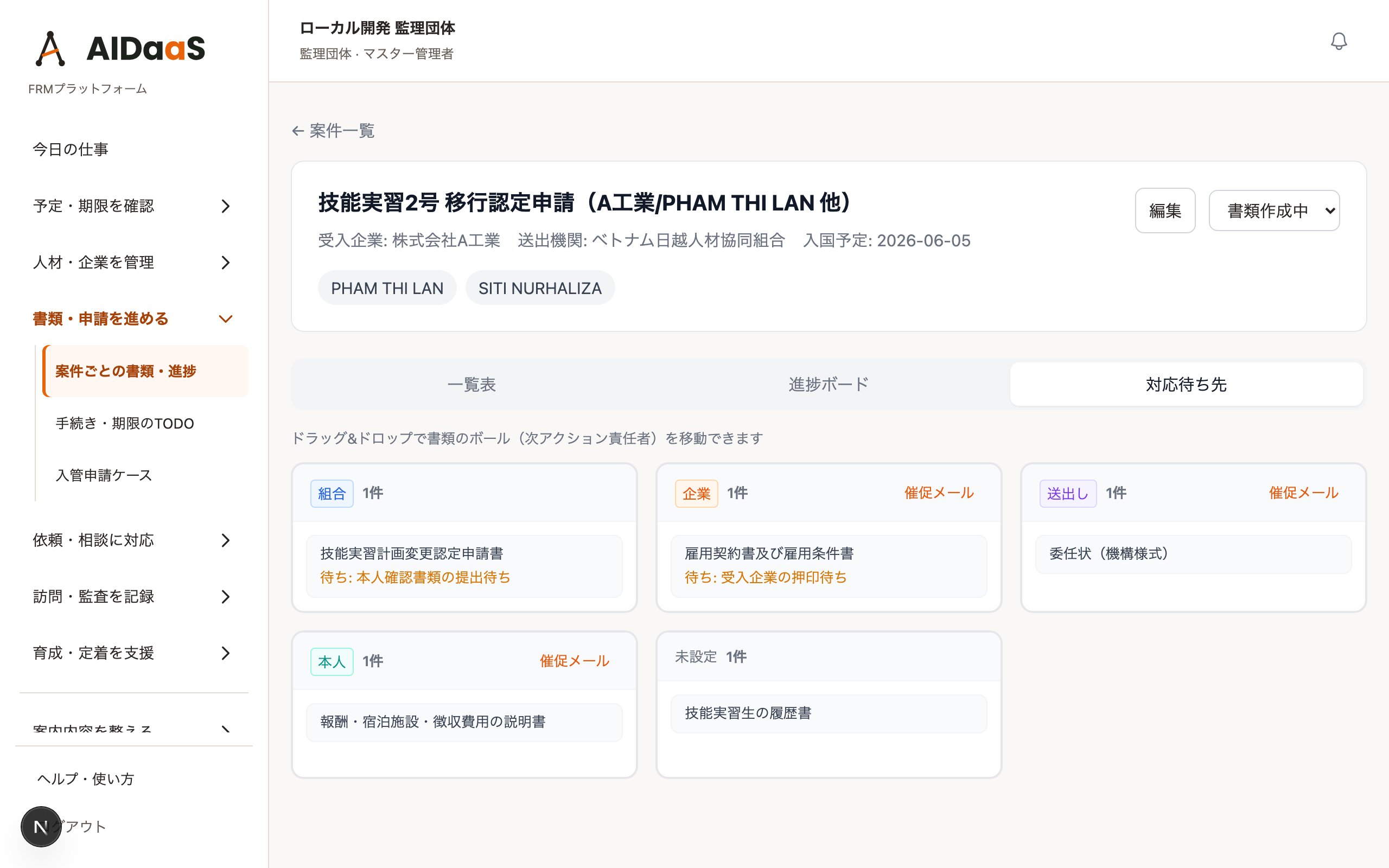Image resolution: width=1389 pixels, height=868 pixels.
Task: Open 入管申請ケース page
Action: [x=146, y=475]
